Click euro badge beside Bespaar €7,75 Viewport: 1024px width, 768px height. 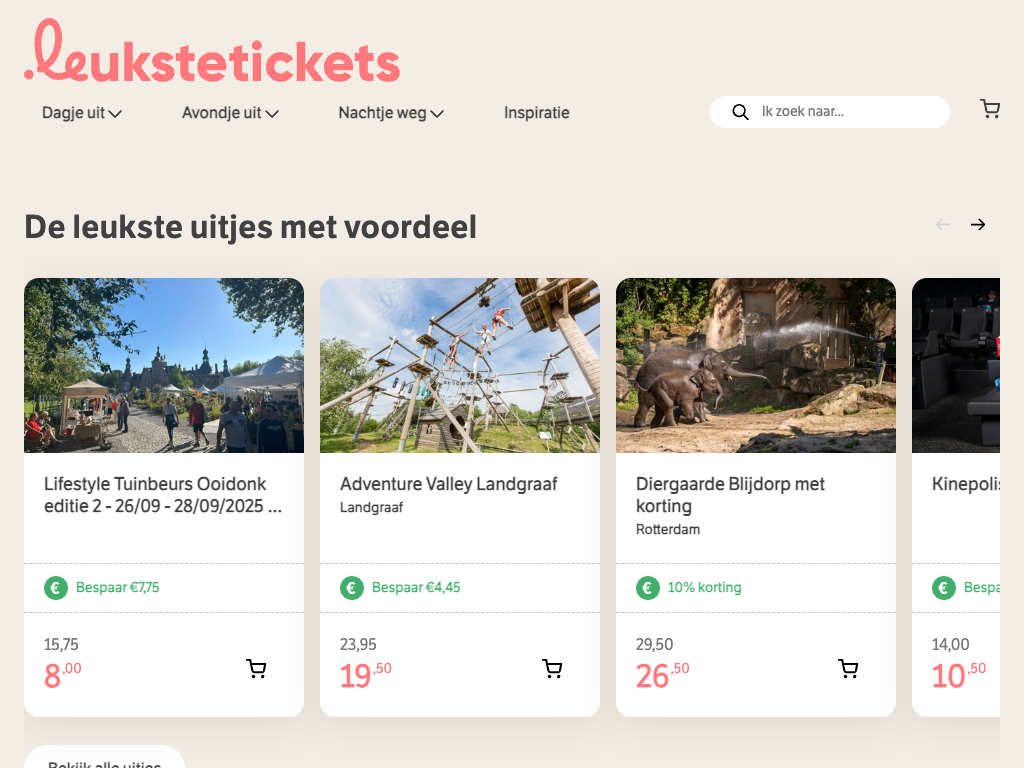[x=56, y=588]
